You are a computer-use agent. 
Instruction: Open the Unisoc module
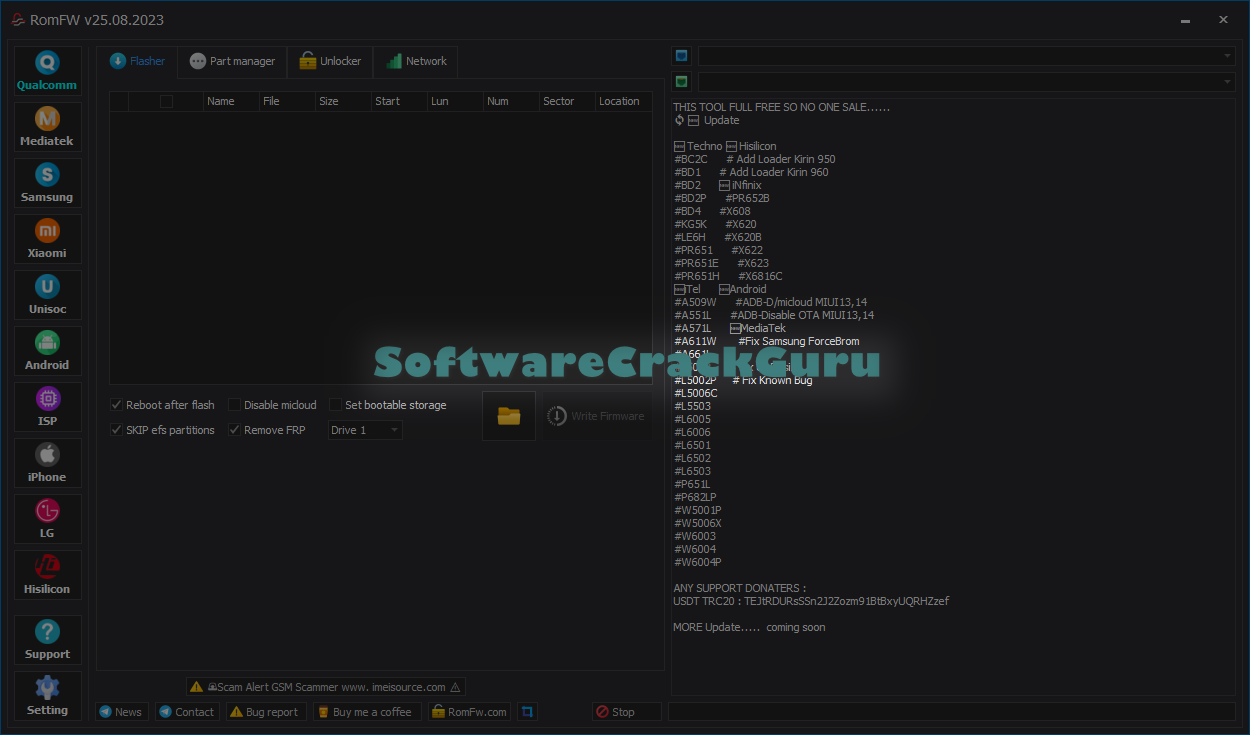coord(47,295)
